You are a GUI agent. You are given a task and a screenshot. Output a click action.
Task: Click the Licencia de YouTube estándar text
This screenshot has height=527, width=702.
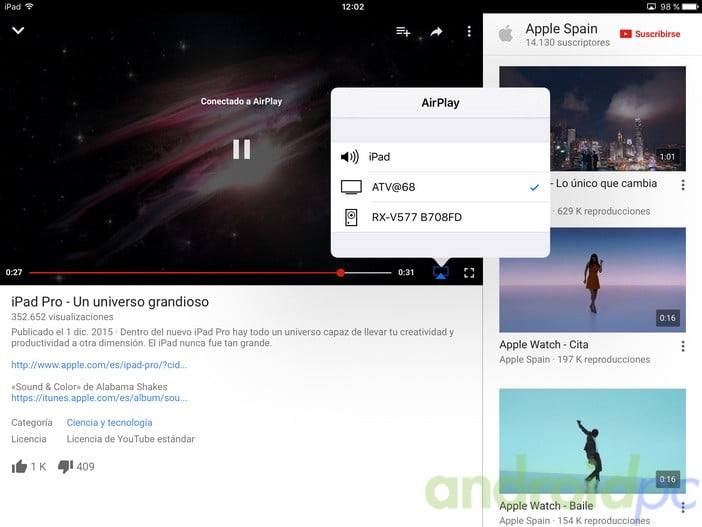tap(131, 439)
